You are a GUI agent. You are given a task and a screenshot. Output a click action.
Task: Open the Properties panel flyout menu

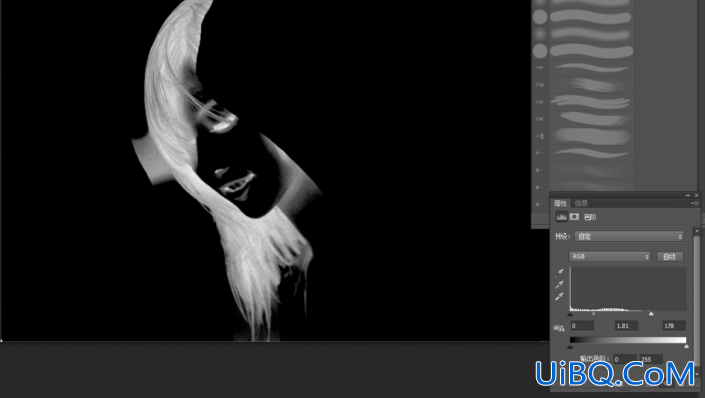coord(695,204)
